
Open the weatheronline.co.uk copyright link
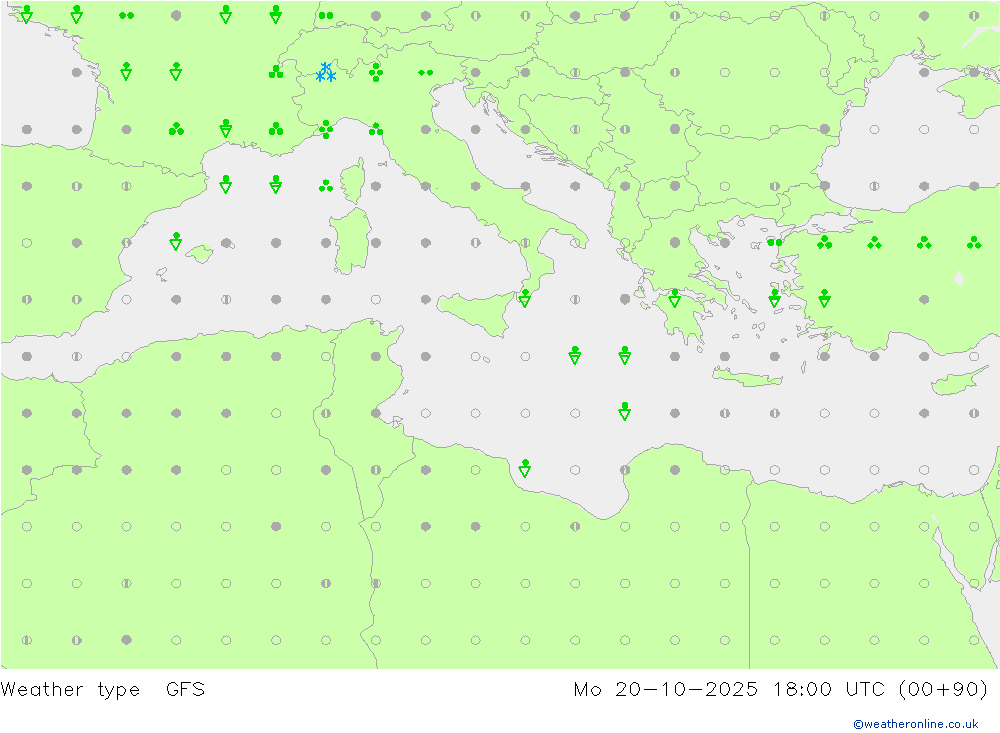click(916, 724)
